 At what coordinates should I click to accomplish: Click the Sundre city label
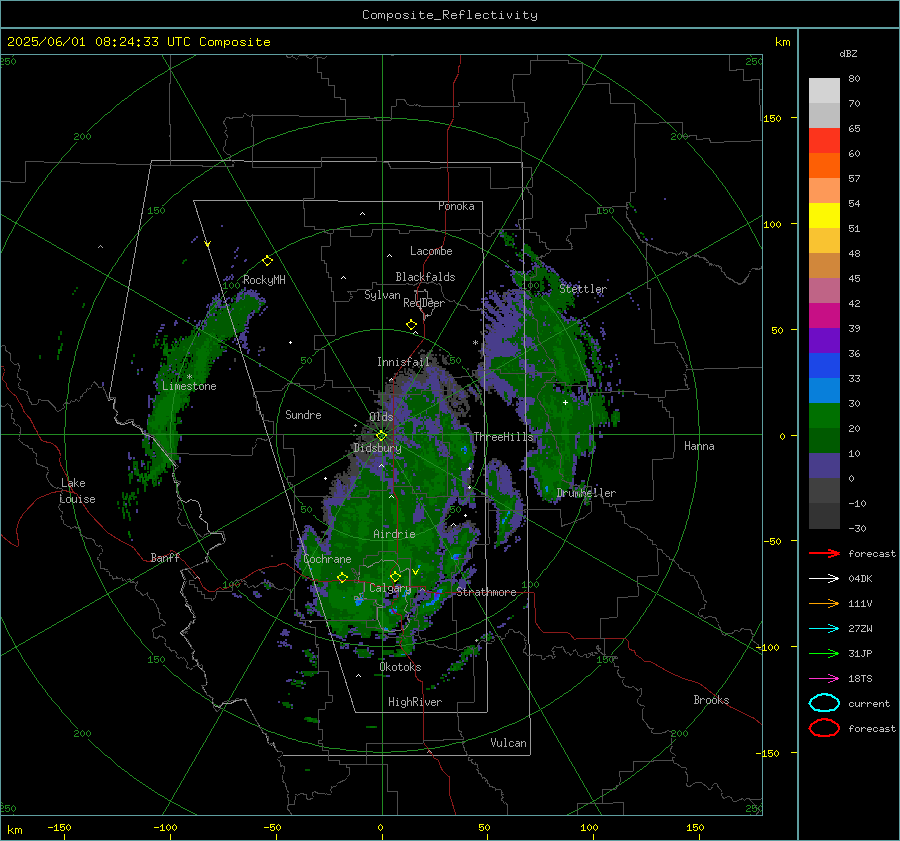[x=303, y=415]
